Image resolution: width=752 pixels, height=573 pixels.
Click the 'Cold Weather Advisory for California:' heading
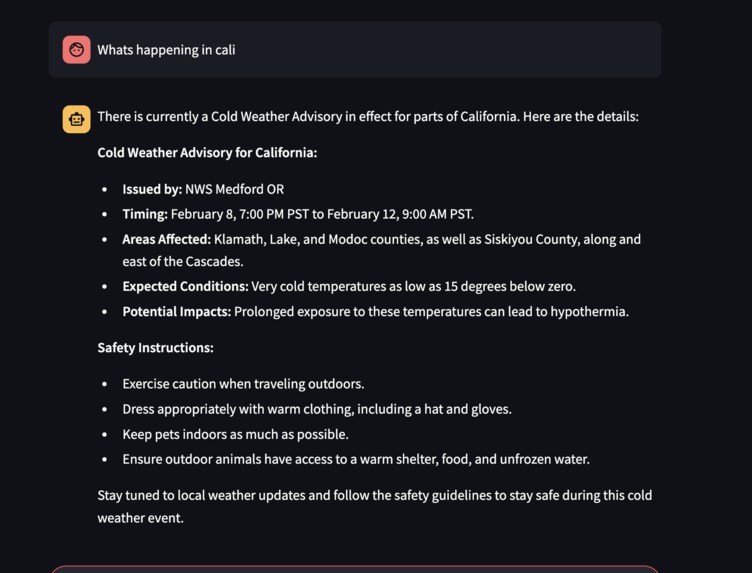click(x=207, y=152)
